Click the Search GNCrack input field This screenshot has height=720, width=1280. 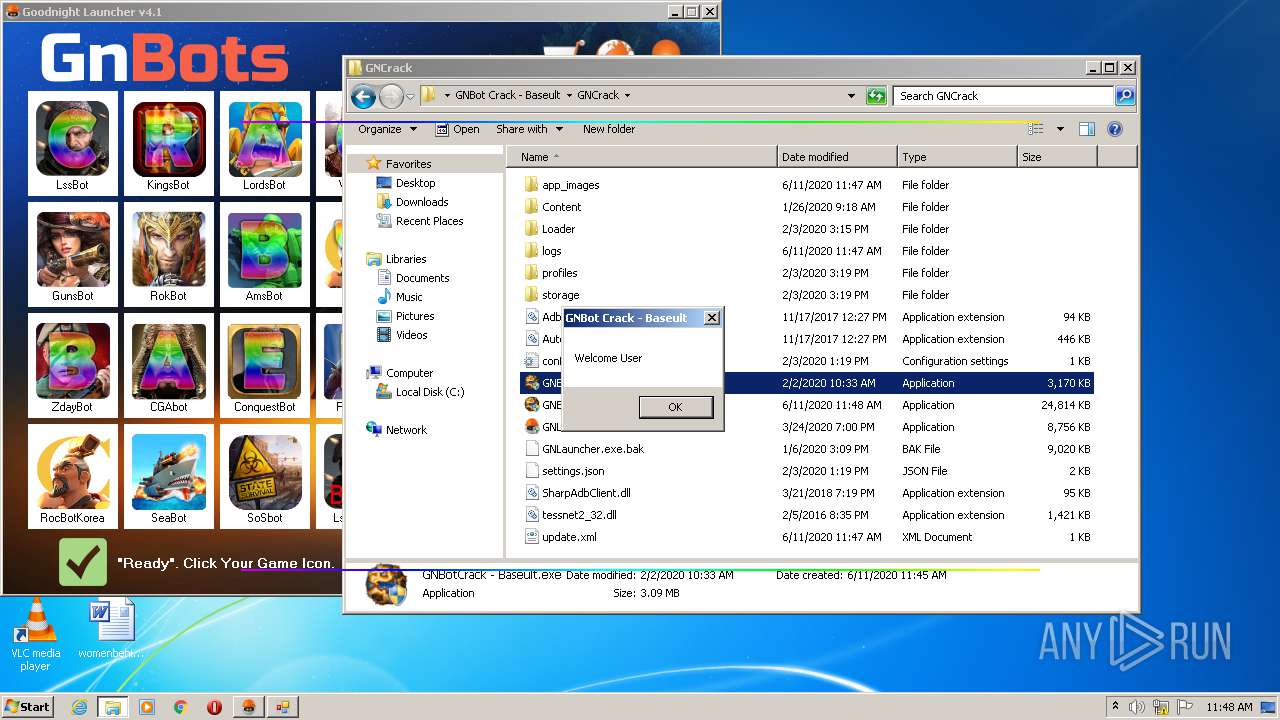(1003, 96)
